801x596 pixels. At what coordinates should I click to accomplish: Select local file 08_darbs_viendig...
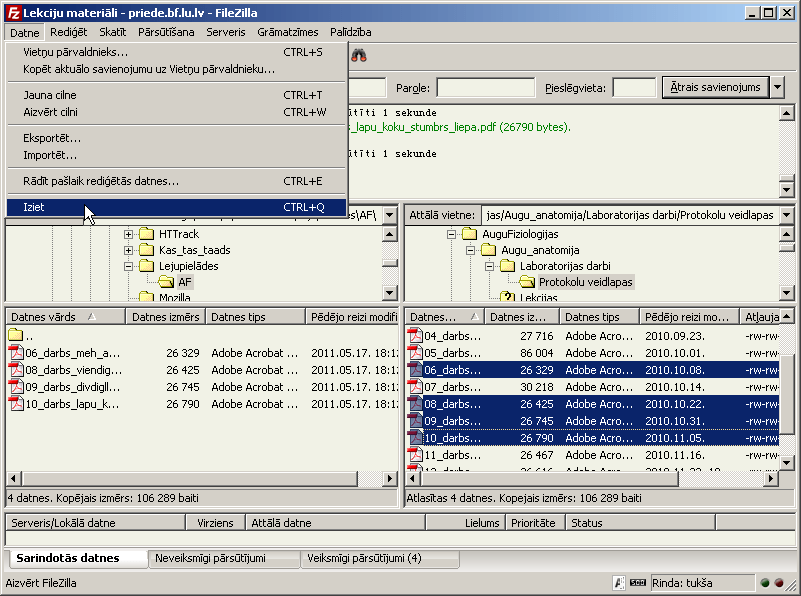73,370
